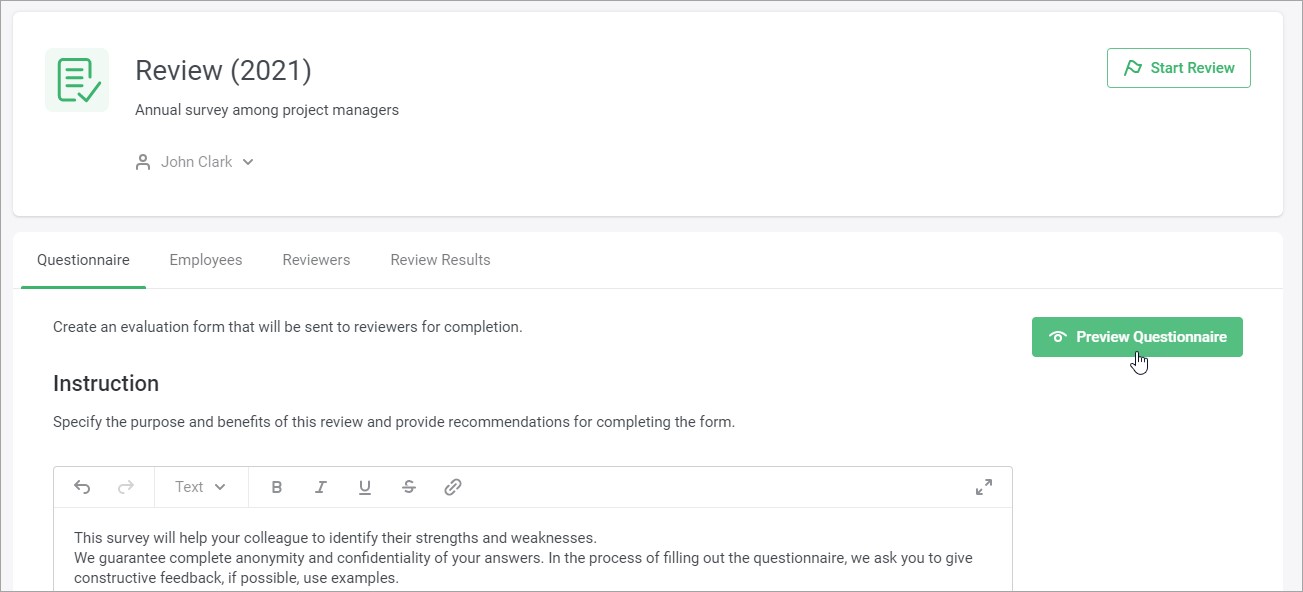
Task: Click the undo arrow in editor toolbar
Action: 82,487
